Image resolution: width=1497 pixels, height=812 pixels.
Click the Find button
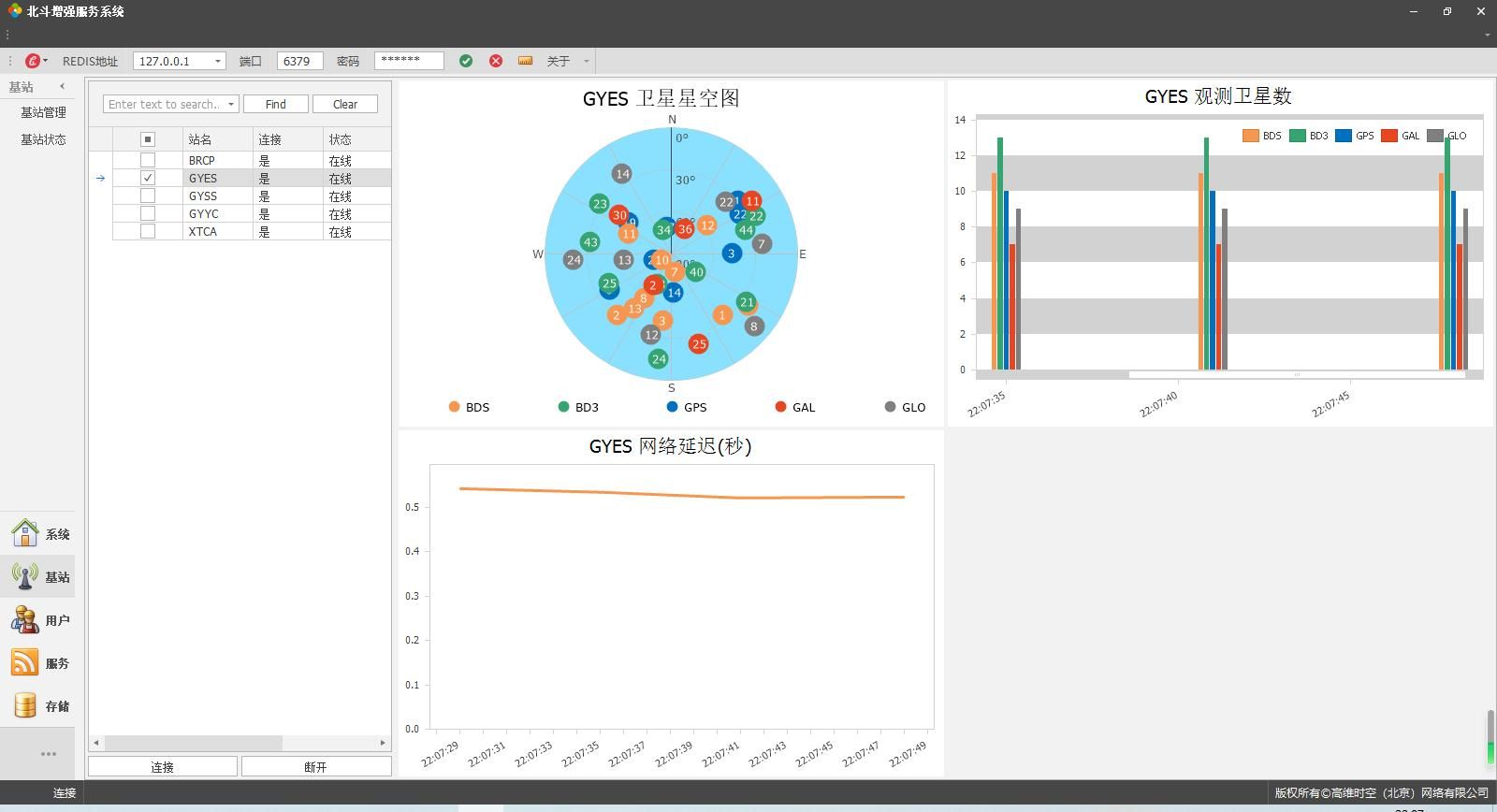pos(275,104)
